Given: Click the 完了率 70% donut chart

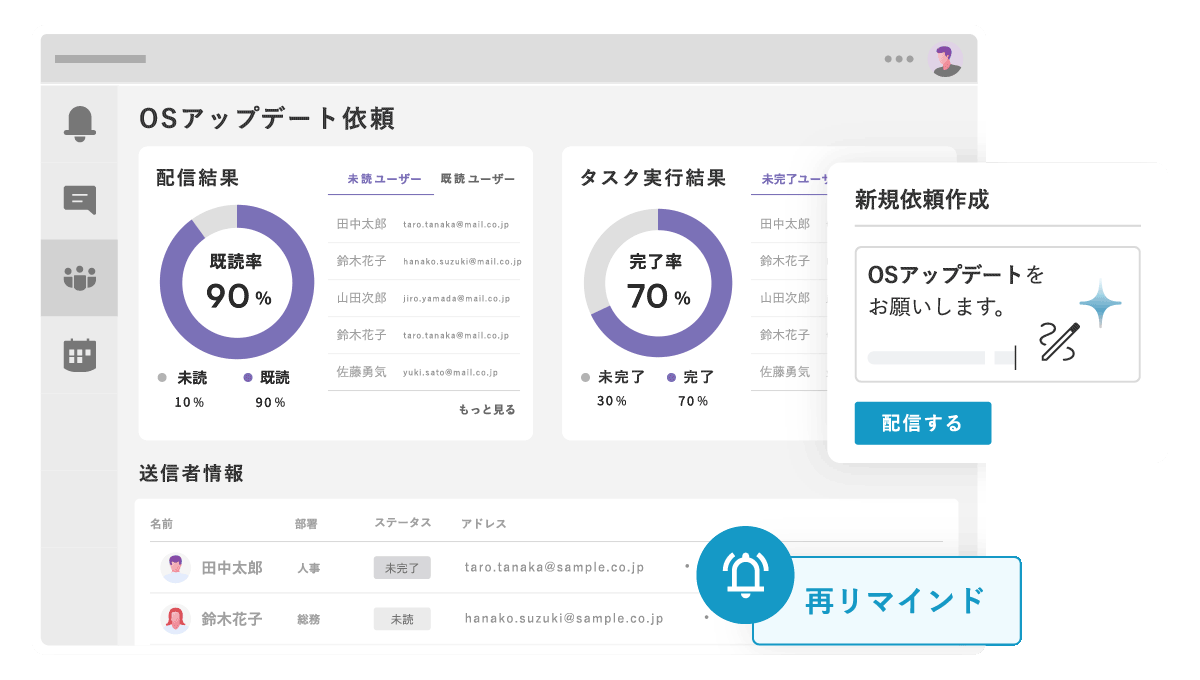Looking at the screenshot, I should (658, 282).
